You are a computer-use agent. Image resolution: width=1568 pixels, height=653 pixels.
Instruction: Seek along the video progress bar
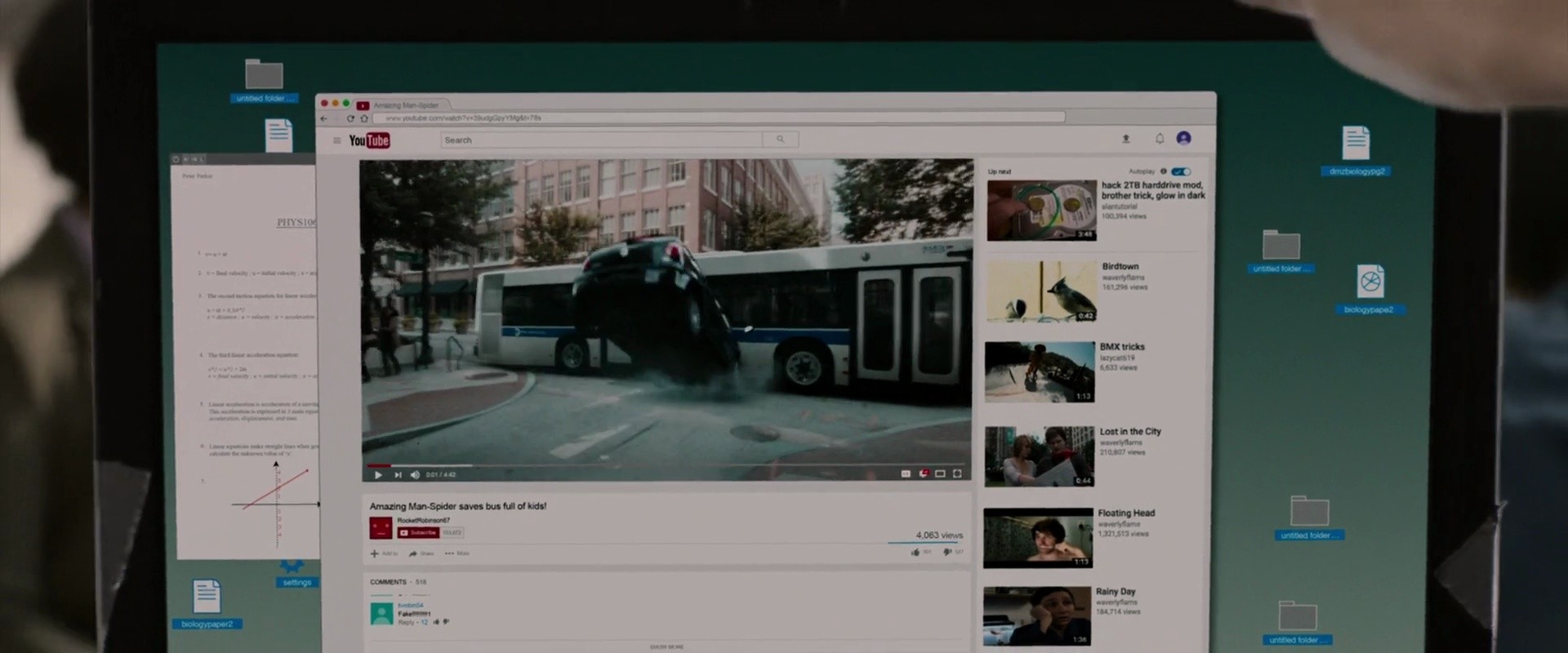[x=666, y=465]
